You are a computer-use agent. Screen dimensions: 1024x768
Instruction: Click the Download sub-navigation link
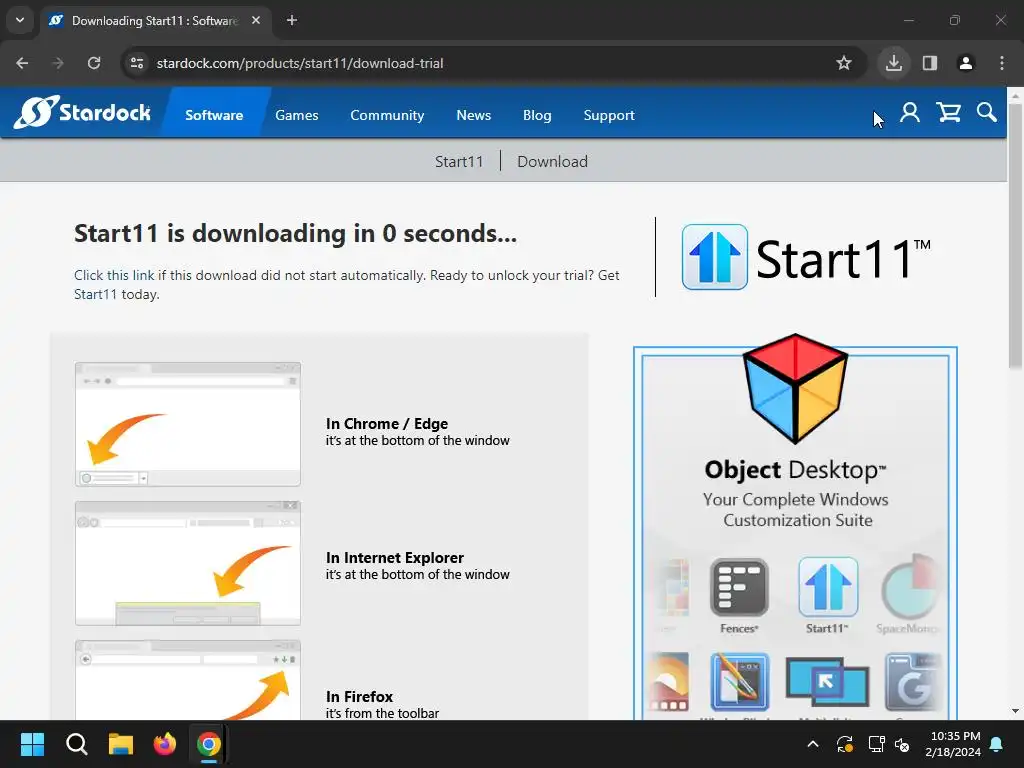(552, 161)
